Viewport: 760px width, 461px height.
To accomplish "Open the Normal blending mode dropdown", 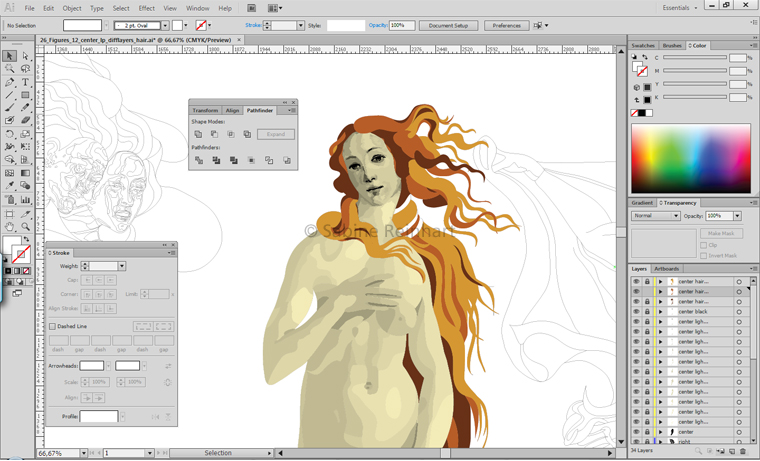I will (656, 216).
